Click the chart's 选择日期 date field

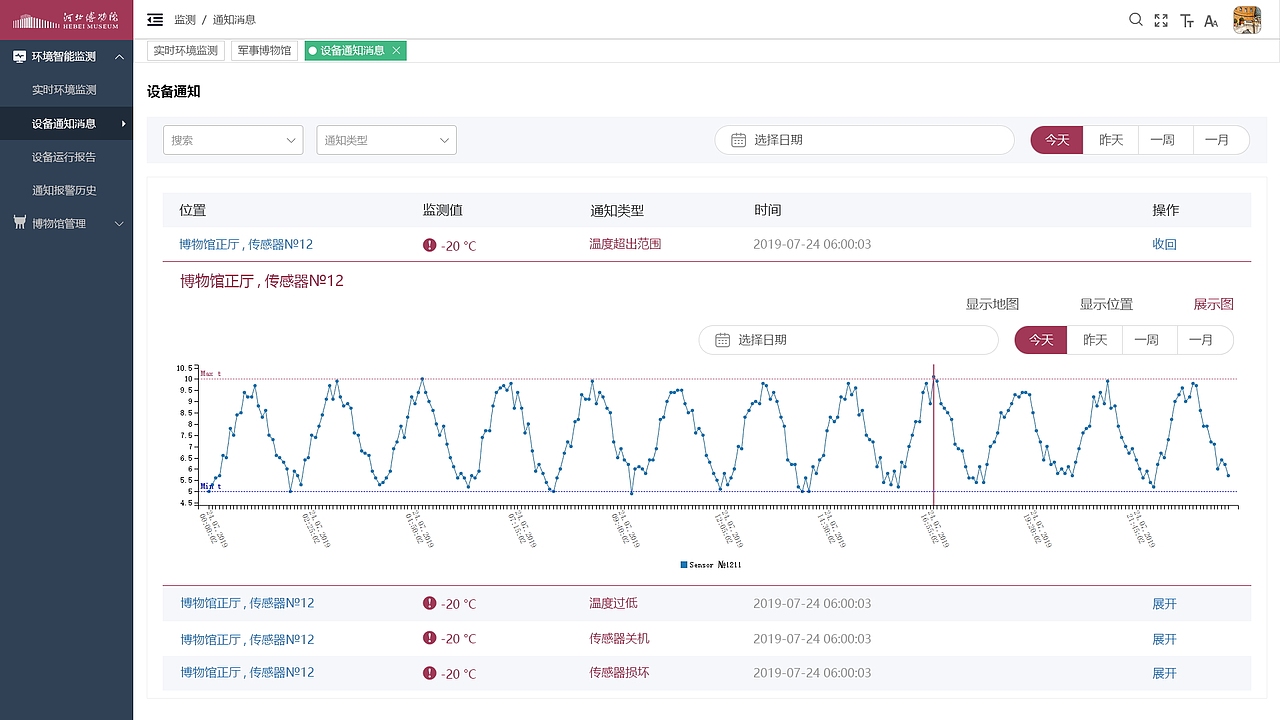(848, 340)
